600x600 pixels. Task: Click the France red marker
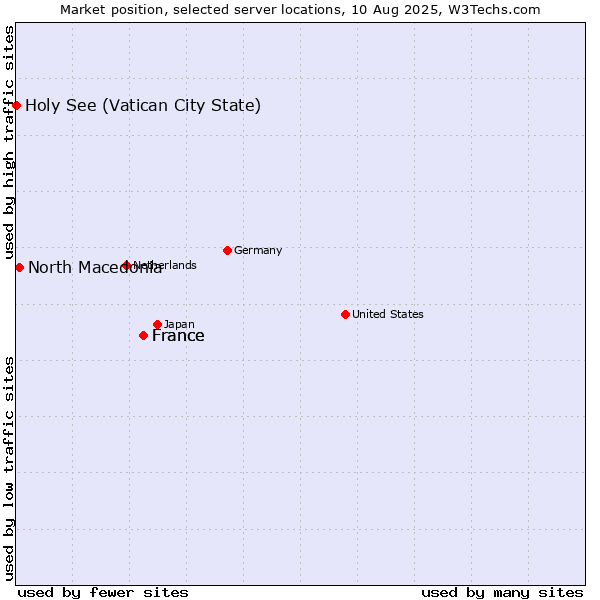point(143,336)
